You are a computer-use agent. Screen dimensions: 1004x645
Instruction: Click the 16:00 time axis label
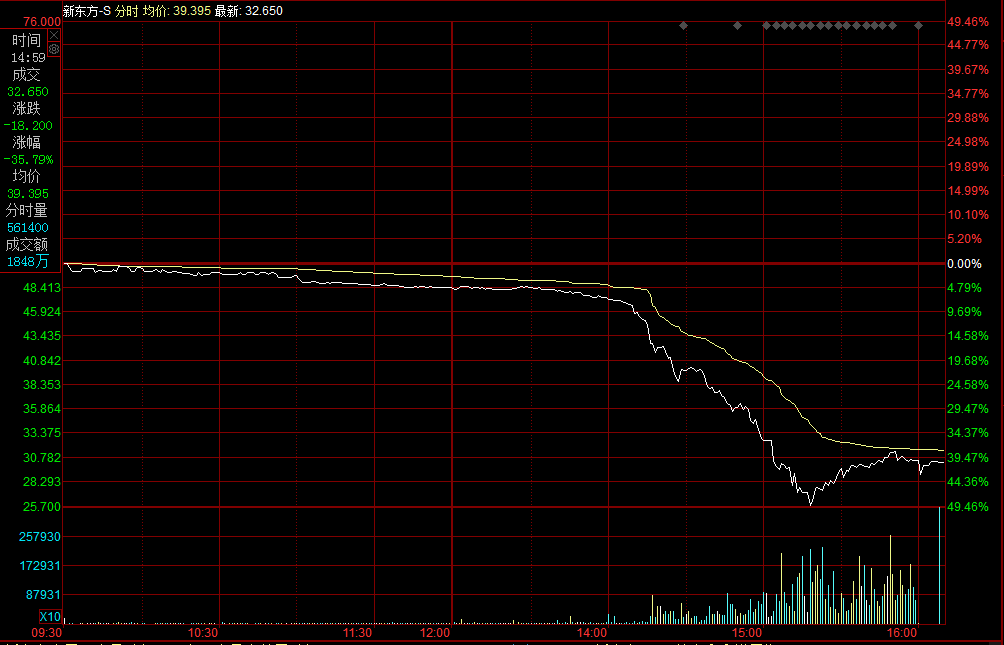coord(902,633)
